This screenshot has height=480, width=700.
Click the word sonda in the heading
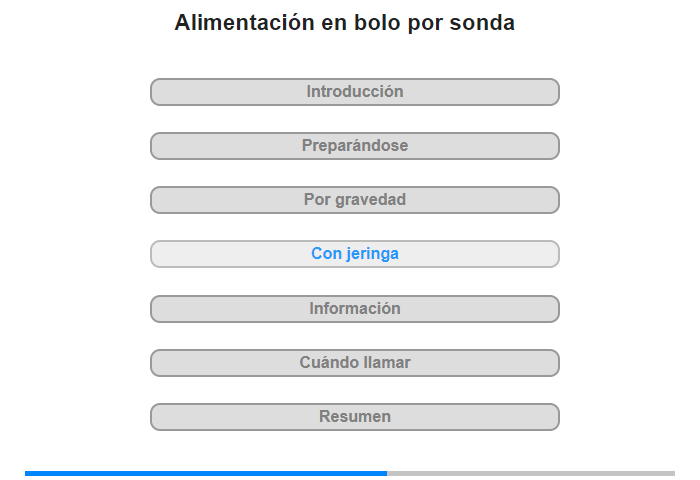coord(482,23)
